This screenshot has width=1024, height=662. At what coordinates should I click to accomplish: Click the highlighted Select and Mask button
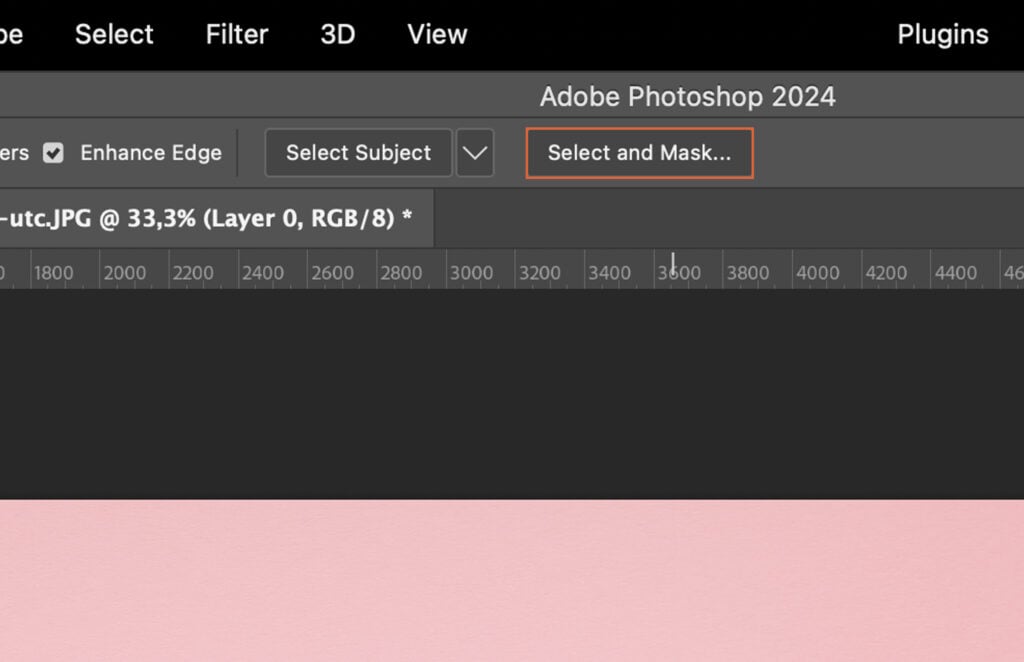[x=639, y=153]
